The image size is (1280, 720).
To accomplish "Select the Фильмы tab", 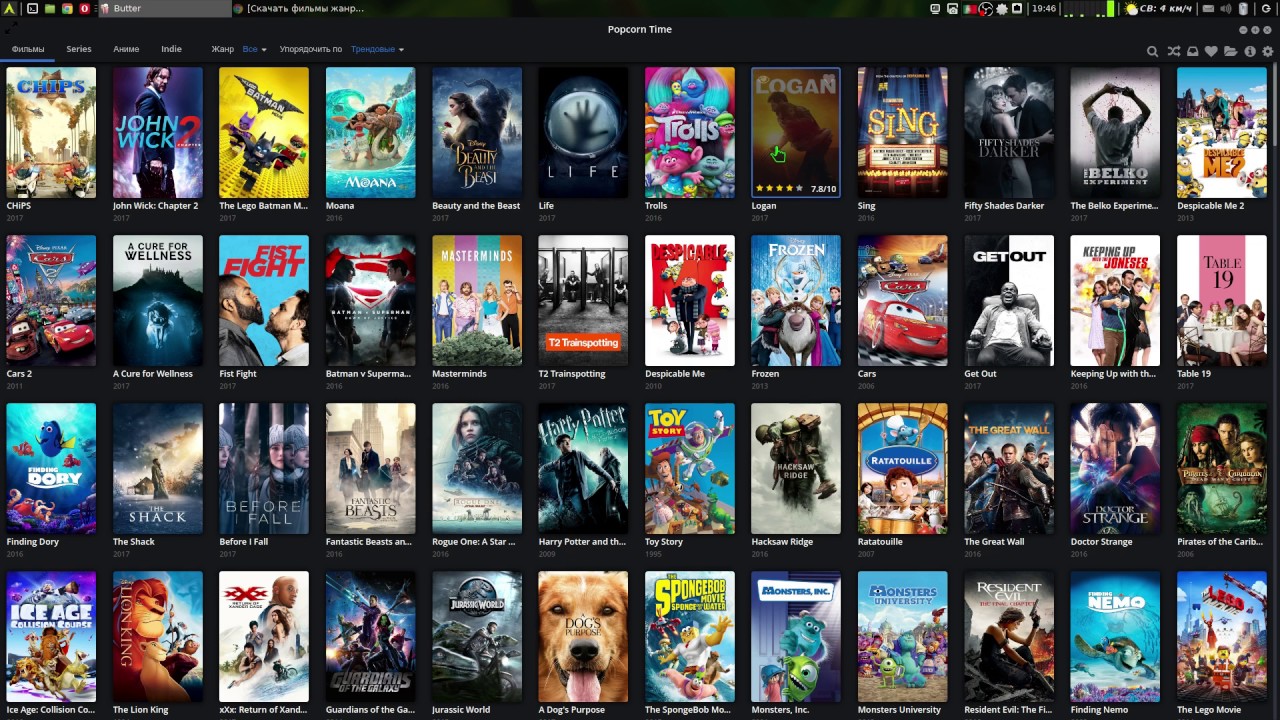I will [x=28, y=49].
